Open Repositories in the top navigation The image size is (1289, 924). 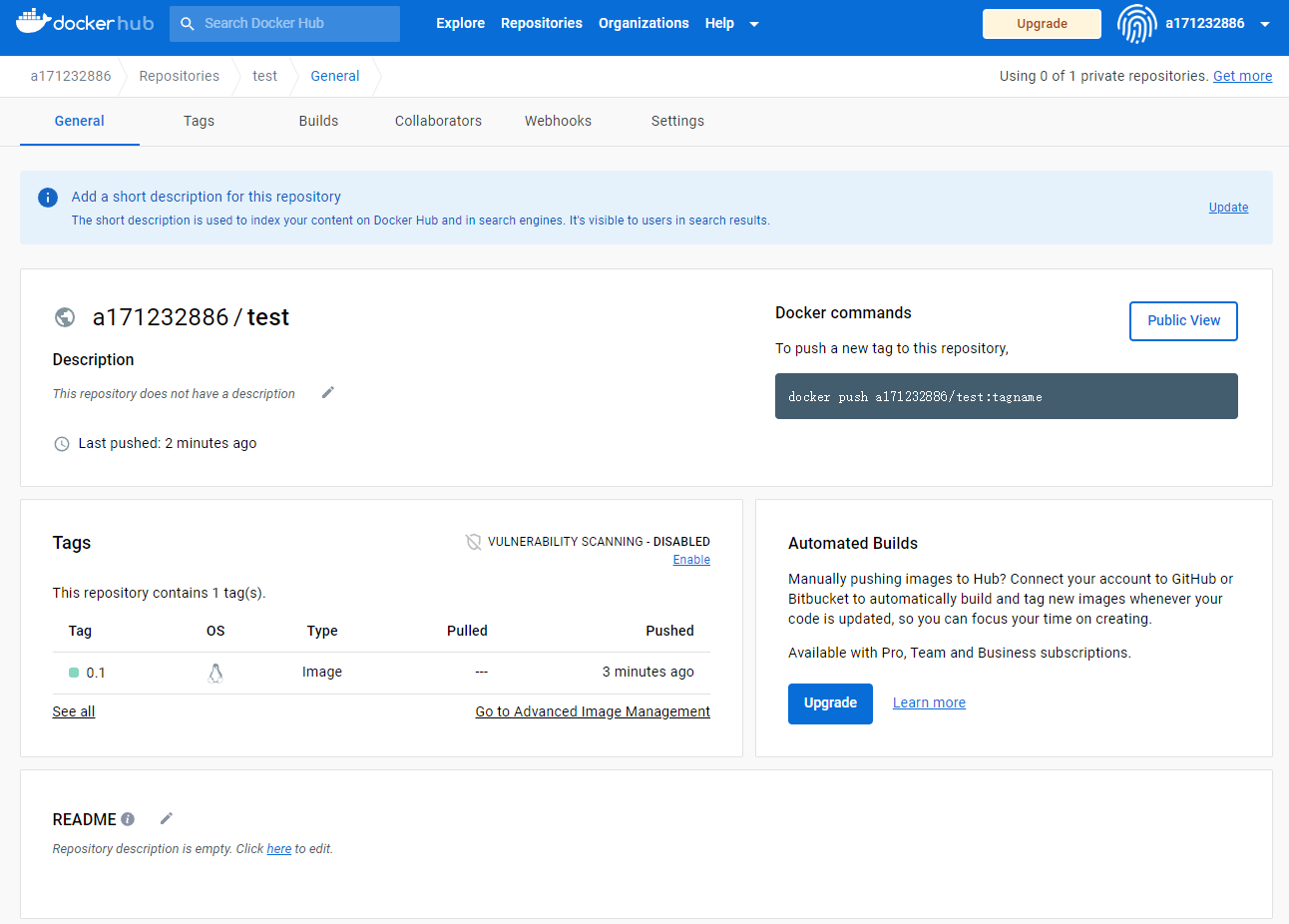point(542,23)
